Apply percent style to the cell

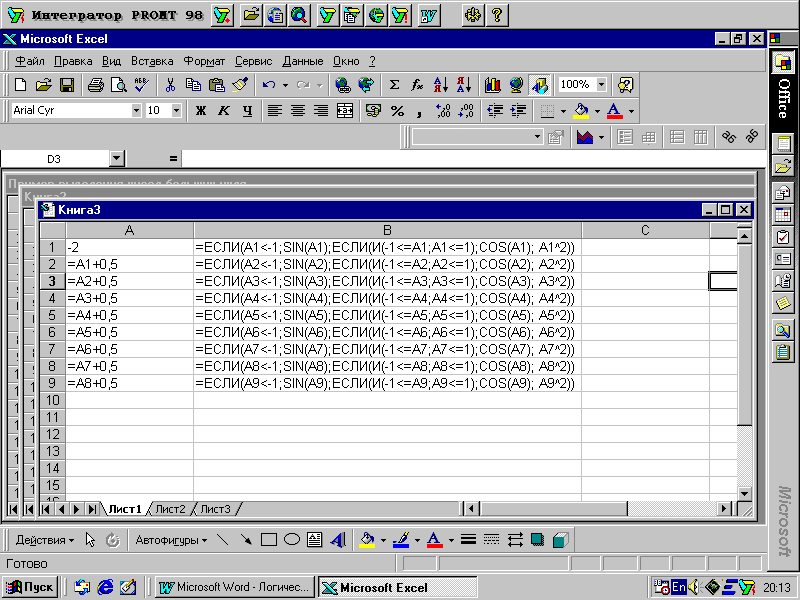pos(397,110)
